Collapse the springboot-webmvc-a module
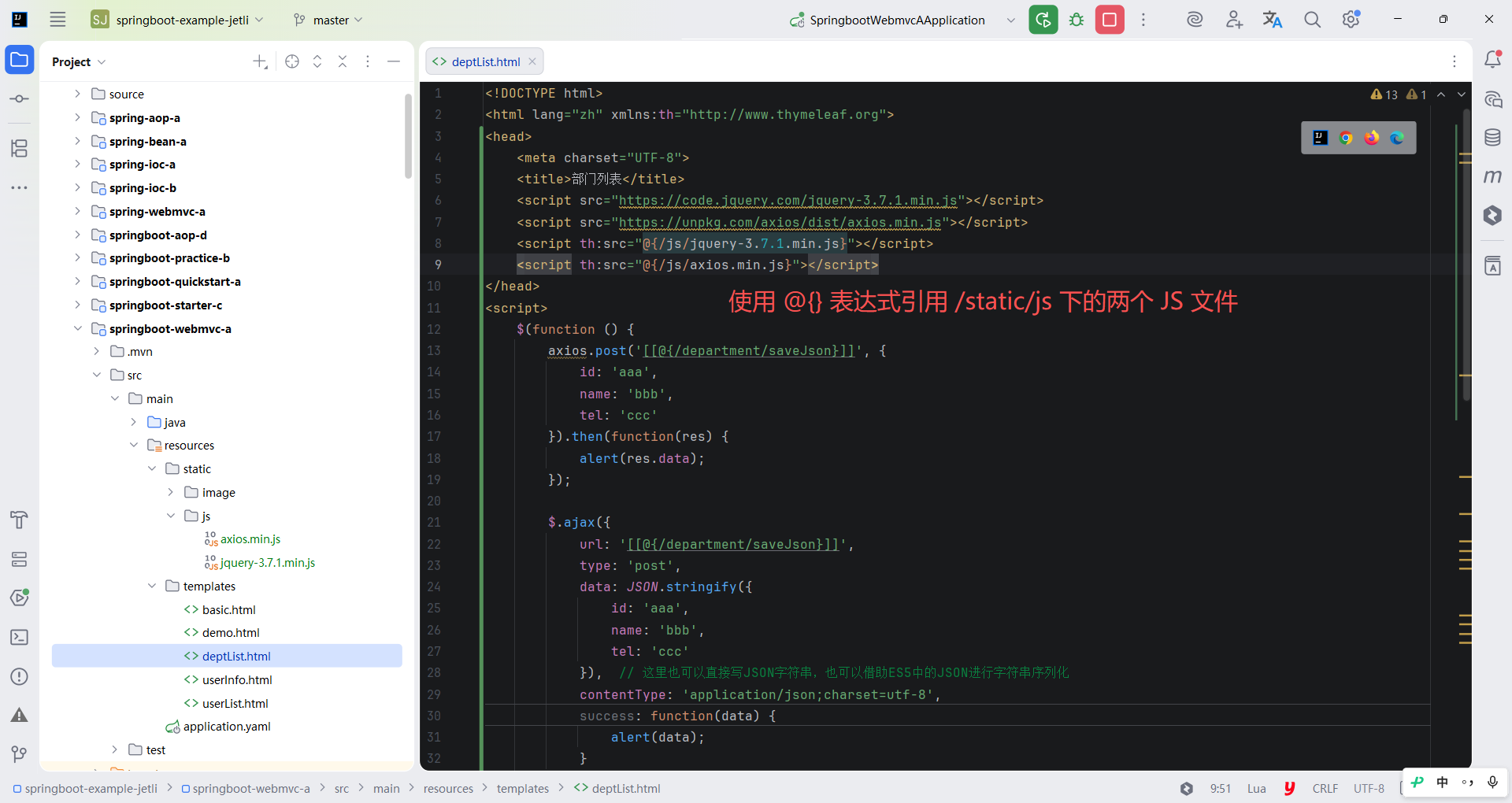The image size is (1512, 803). (x=77, y=328)
